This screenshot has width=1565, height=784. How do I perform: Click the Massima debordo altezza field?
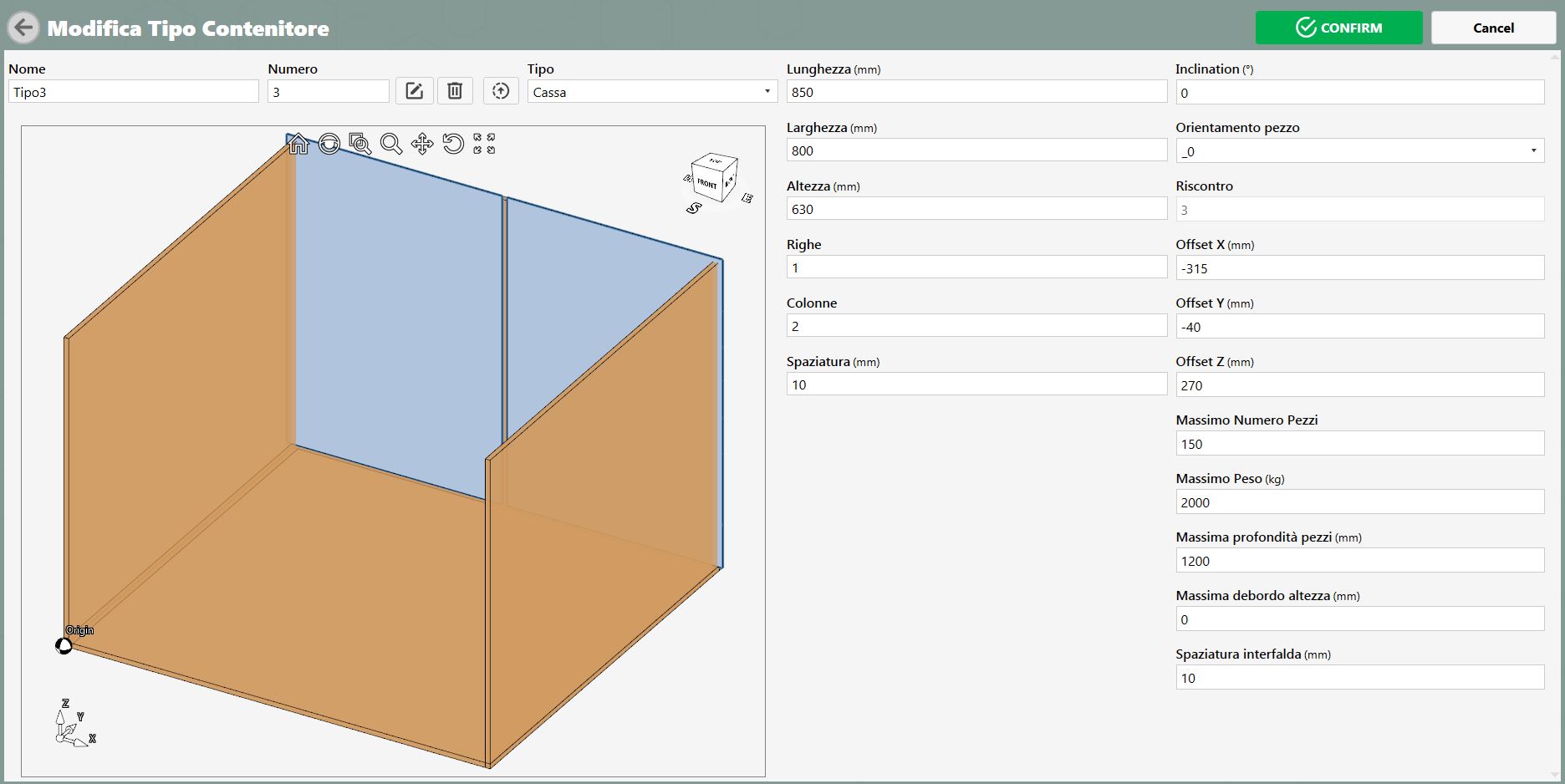coord(1359,619)
